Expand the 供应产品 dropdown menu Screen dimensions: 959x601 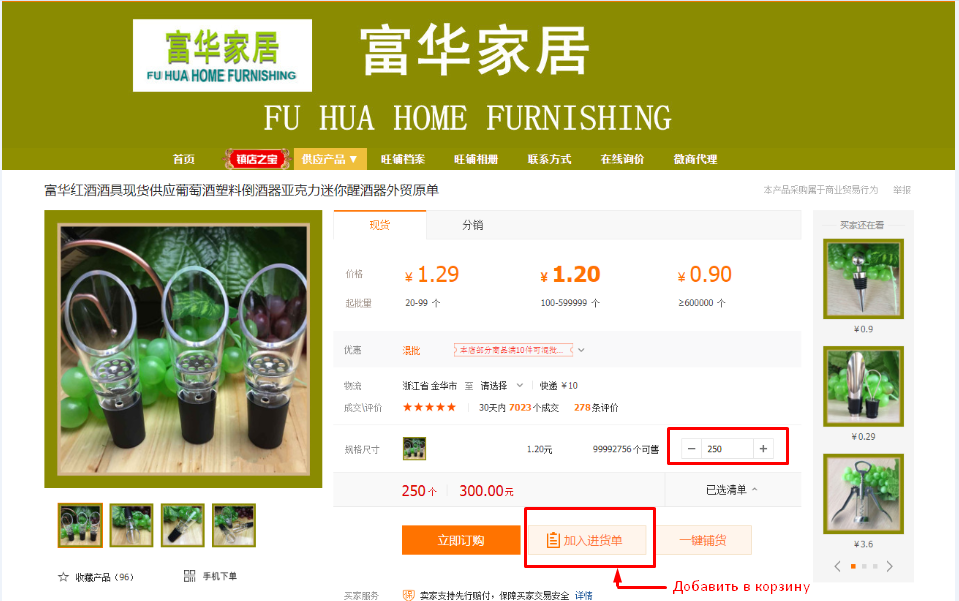[x=330, y=159]
